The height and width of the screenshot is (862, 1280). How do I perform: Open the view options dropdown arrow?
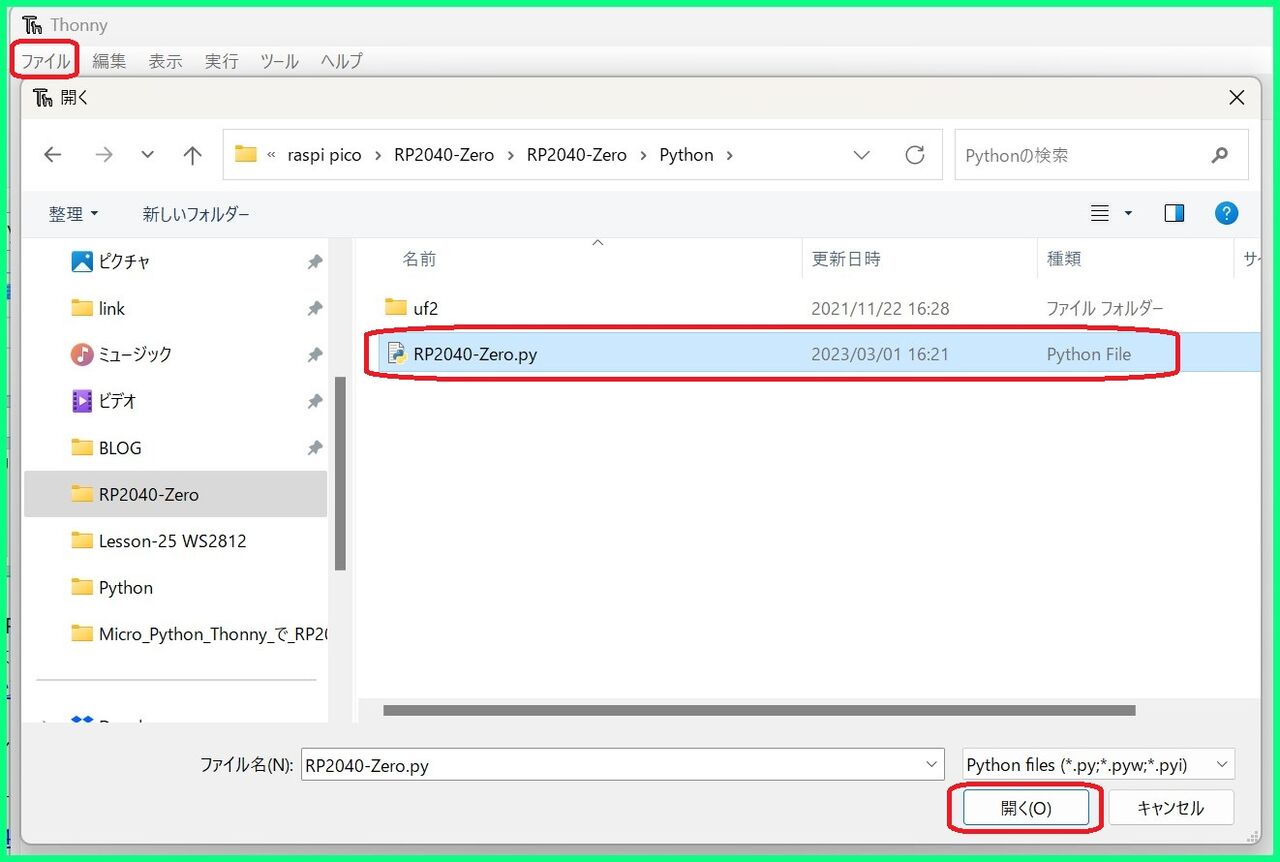tap(1129, 213)
